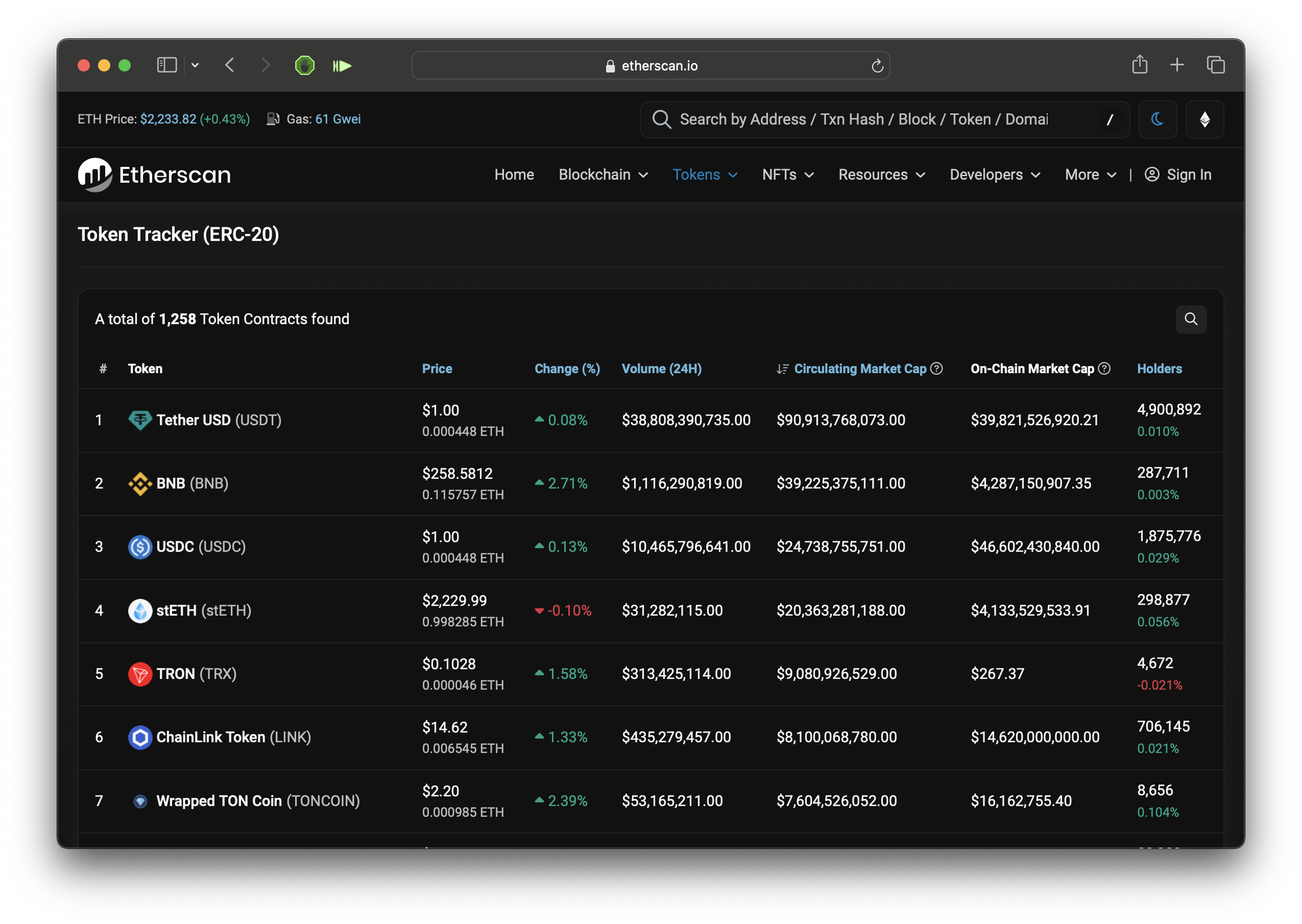The height and width of the screenshot is (924, 1302).
Task: Click the USDC token icon
Action: [140, 547]
